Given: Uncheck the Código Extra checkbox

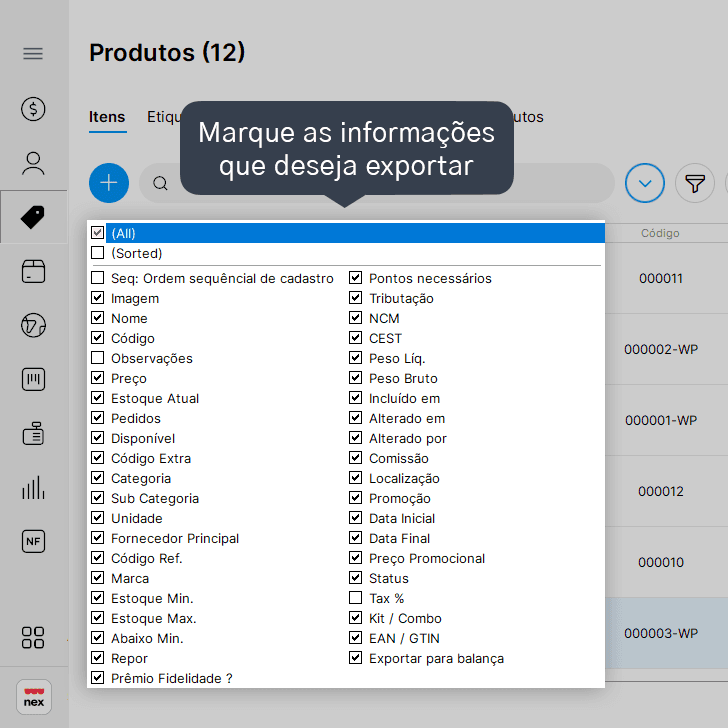Looking at the screenshot, I should pos(98,457).
